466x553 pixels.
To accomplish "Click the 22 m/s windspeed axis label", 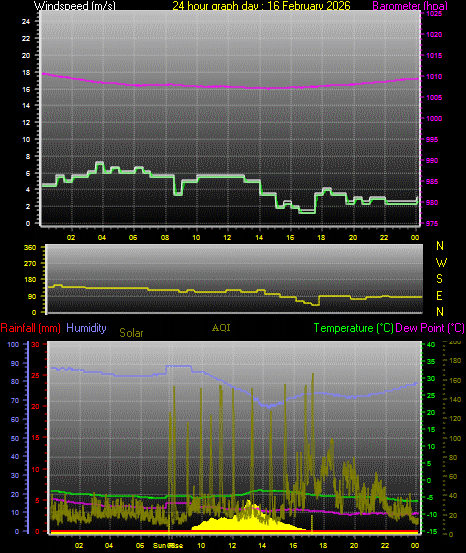I will click(26, 38).
